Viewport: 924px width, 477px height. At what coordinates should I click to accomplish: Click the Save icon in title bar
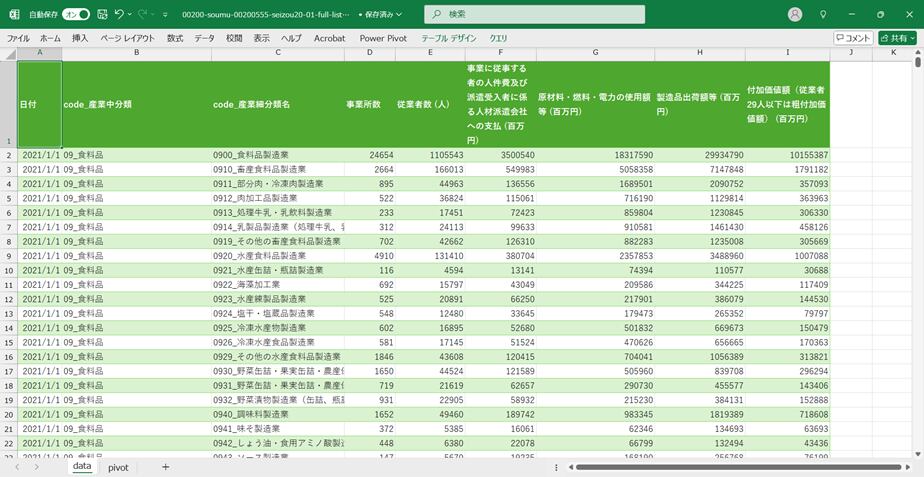pos(101,14)
